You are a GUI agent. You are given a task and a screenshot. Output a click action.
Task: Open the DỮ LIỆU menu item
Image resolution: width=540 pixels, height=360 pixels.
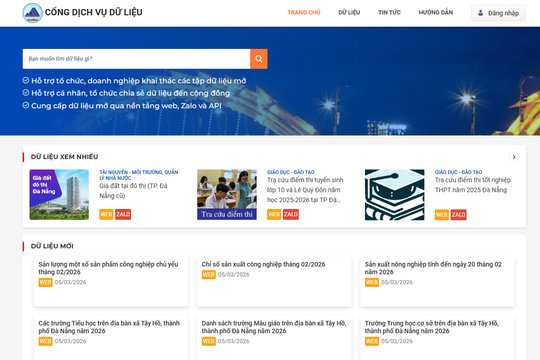(x=349, y=12)
